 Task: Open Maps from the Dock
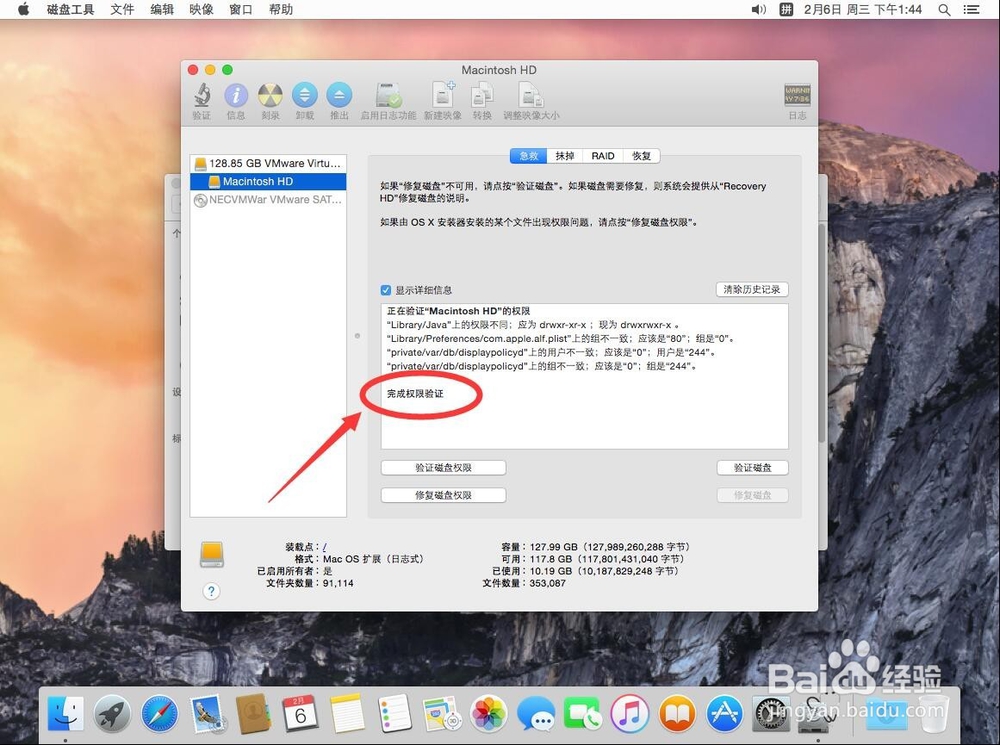click(x=441, y=712)
